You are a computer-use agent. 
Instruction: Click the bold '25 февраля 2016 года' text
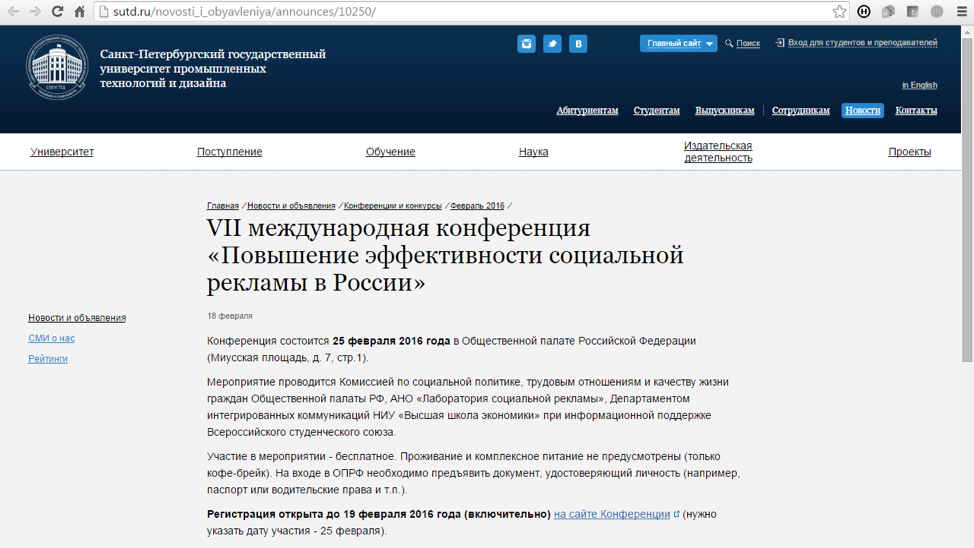coord(391,341)
